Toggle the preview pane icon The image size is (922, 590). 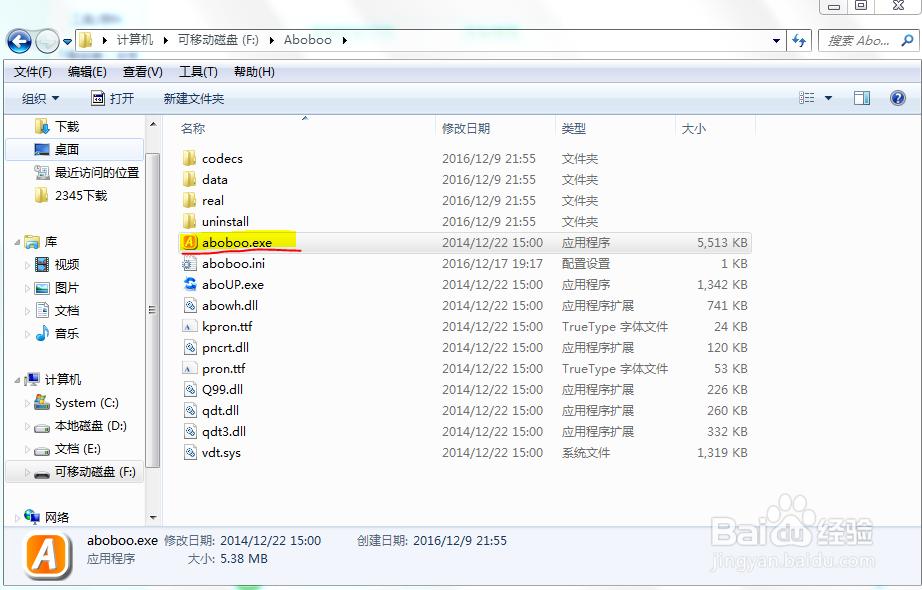pos(862,98)
